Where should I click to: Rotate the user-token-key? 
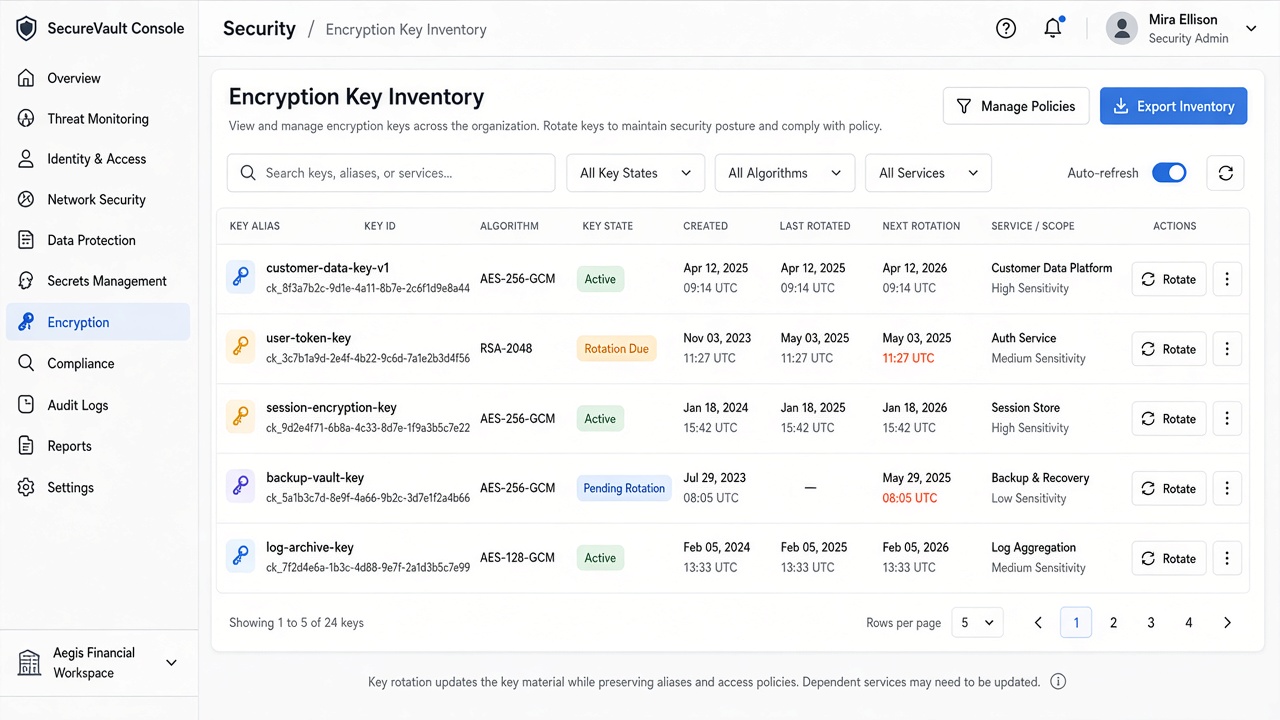click(x=1169, y=349)
